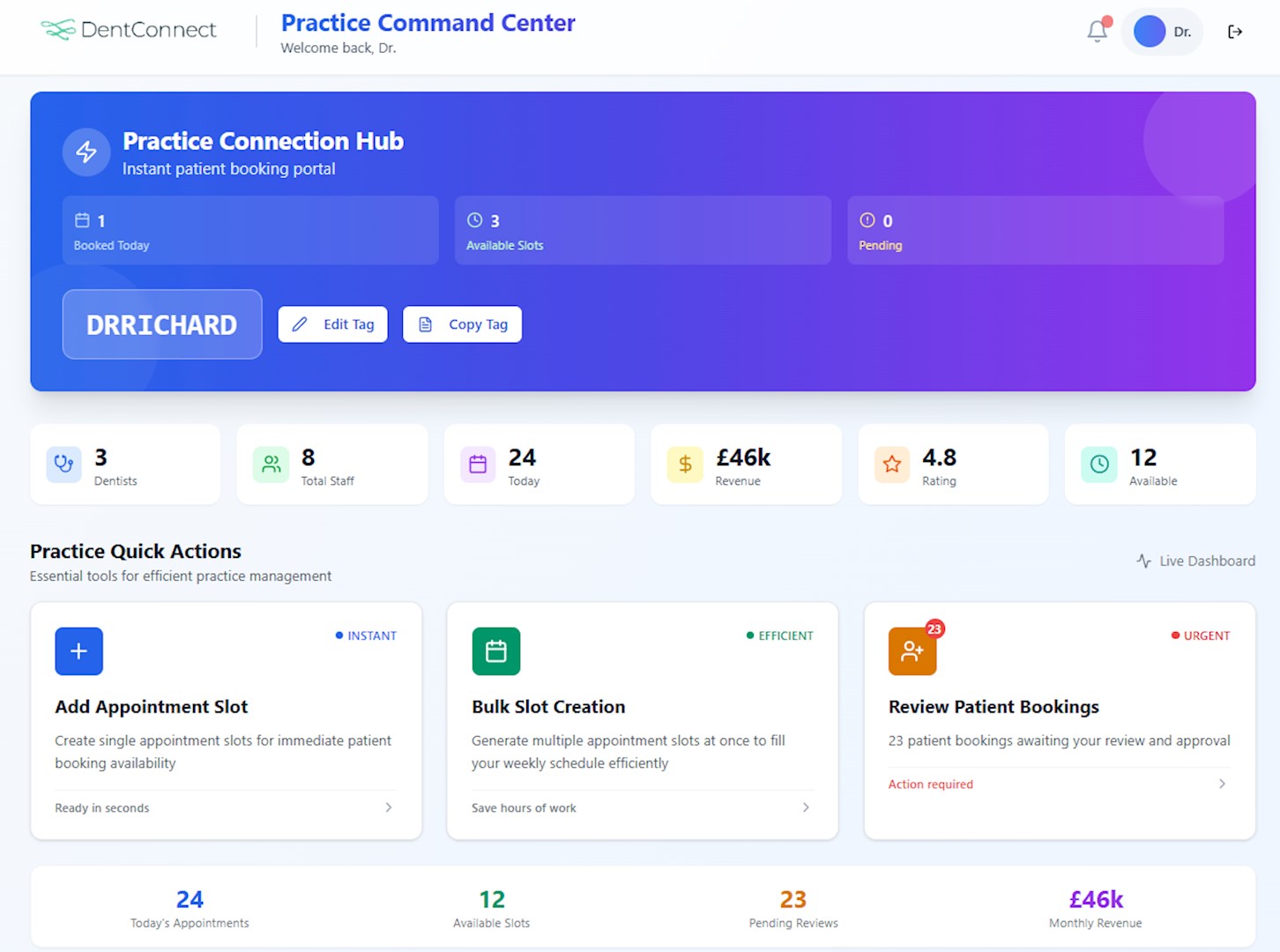The height and width of the screenshot is (952, 1280).
Task: Expand the Ready in seconds chevron
Action: [x=389, y=807]
